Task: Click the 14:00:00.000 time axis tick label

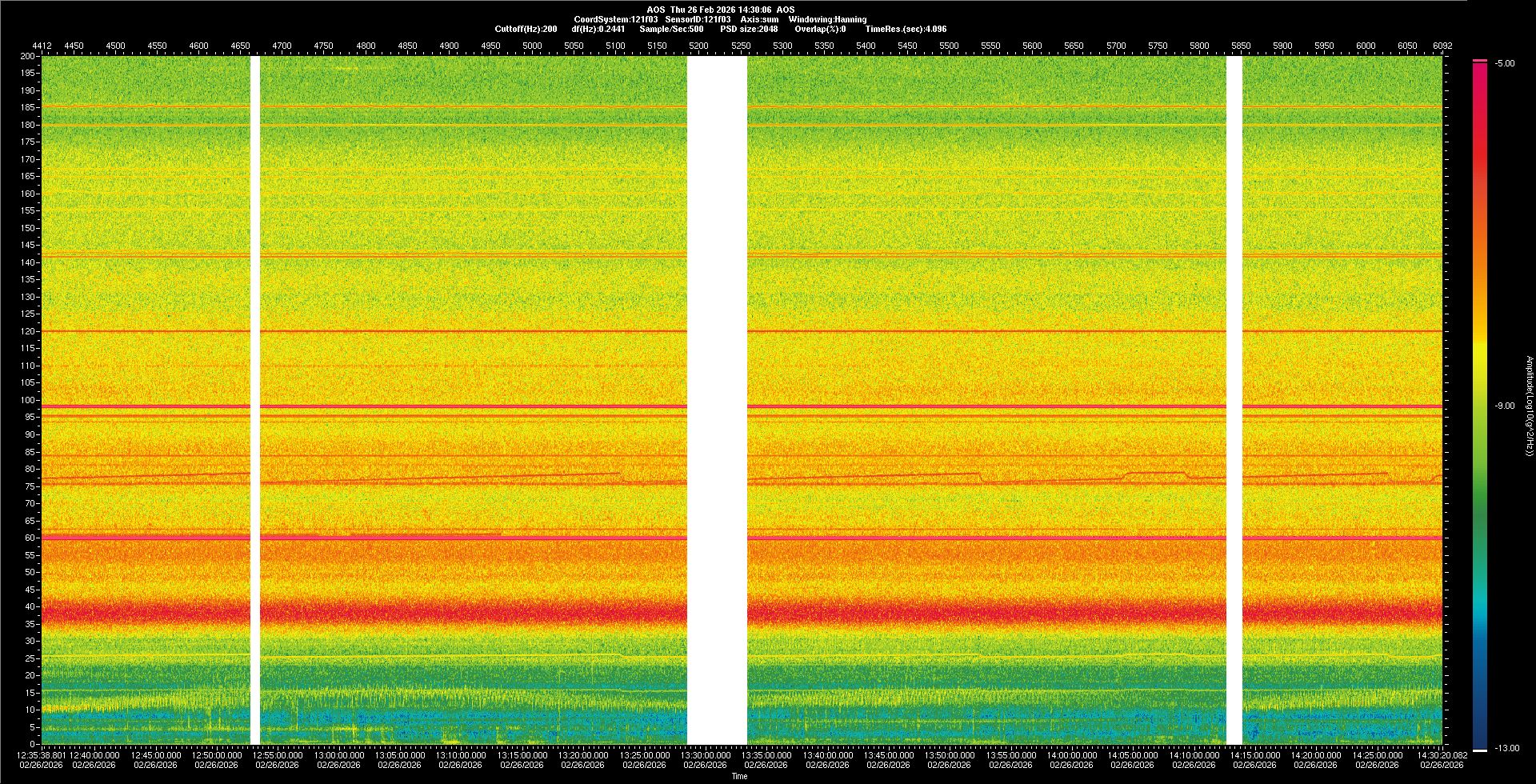Action: coord(1071,754)
